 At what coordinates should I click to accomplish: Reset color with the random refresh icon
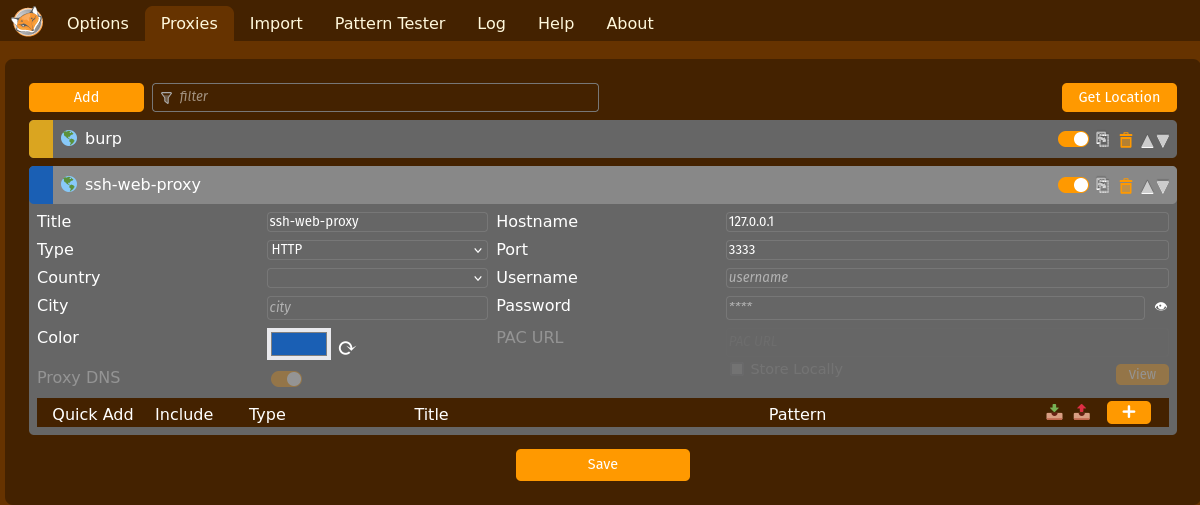click(347, 348)
